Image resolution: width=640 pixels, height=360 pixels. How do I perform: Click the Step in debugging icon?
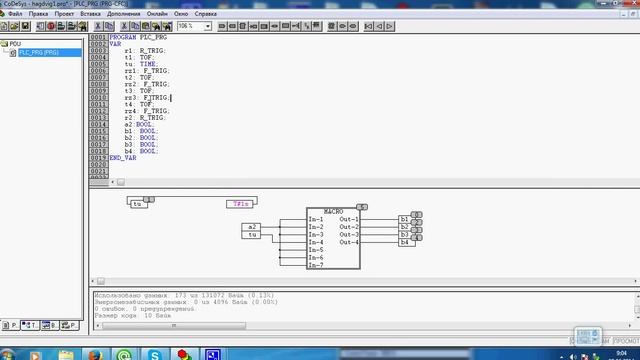pos(71,26)
